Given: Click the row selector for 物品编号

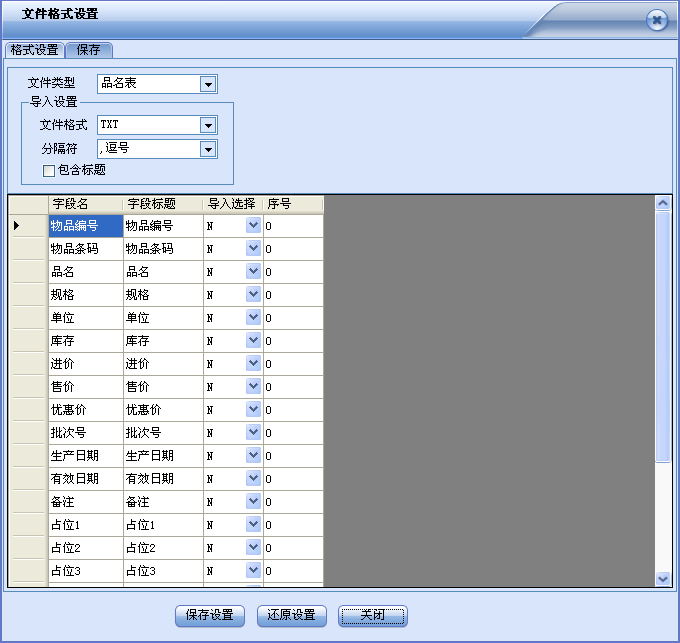Looking at the screenshot, I should (x=28, y=226).
